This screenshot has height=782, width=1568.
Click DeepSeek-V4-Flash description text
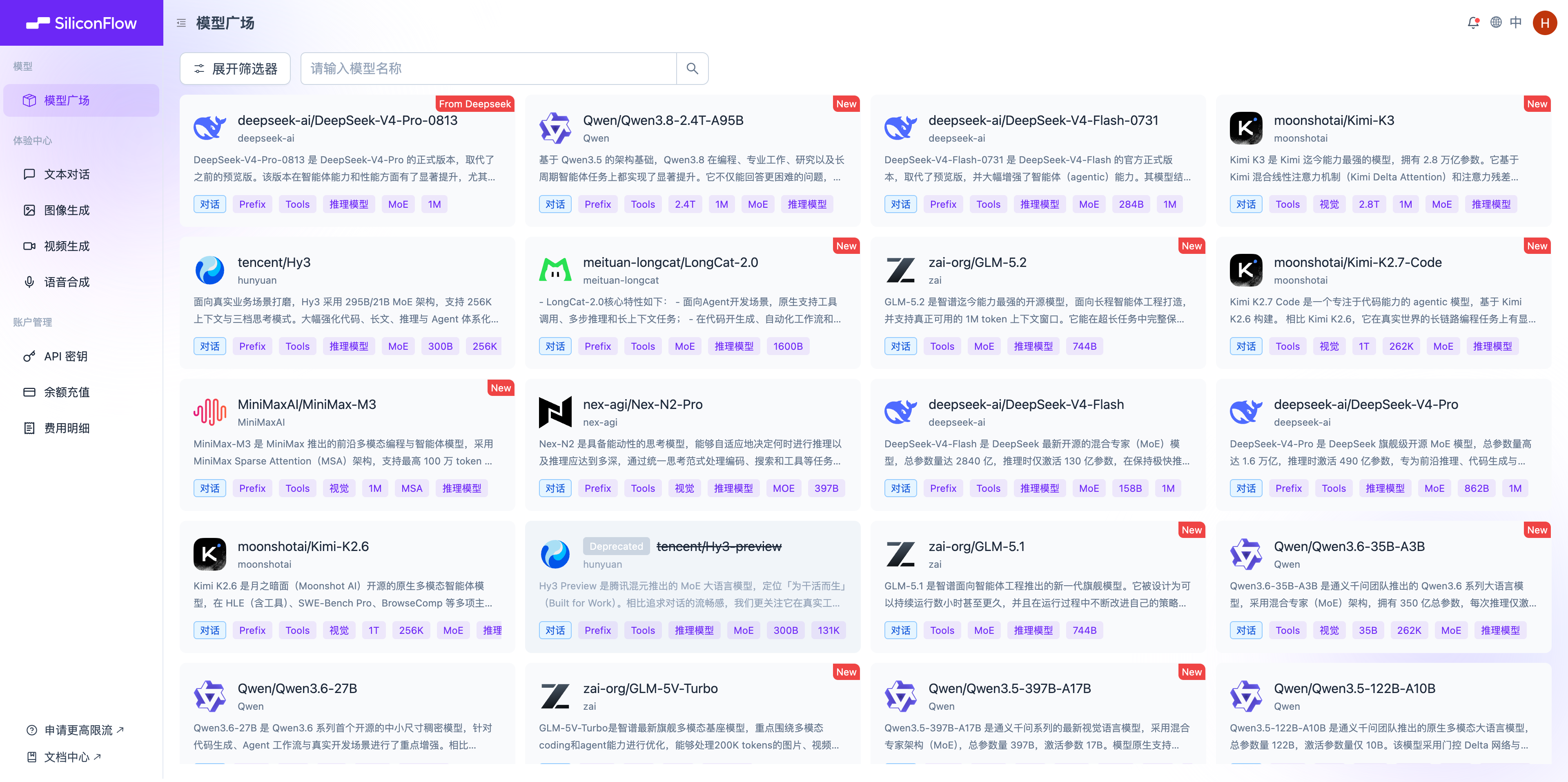(1037, 453)
